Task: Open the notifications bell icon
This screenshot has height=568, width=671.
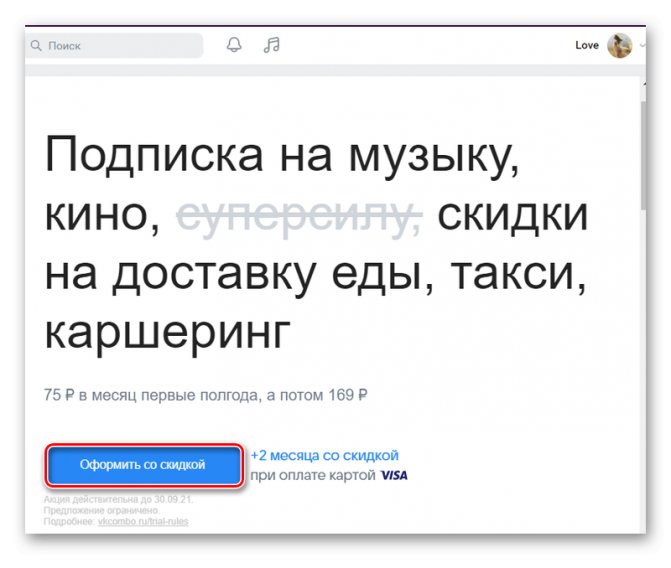Action: 234,45
